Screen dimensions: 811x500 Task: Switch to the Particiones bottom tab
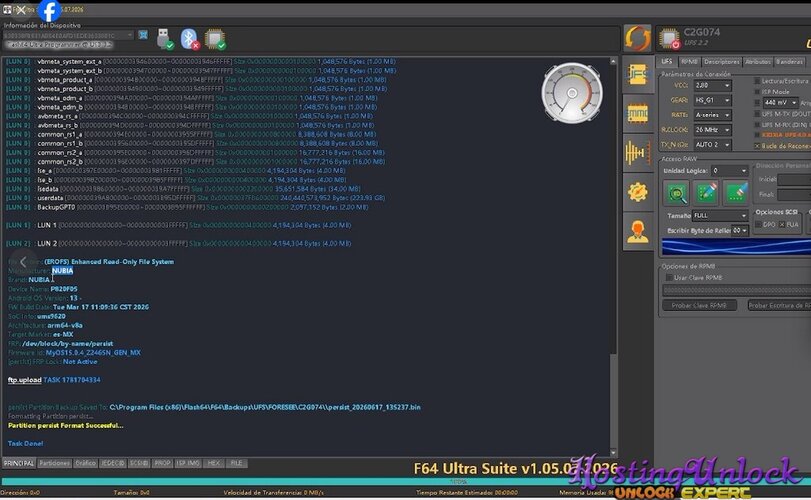54,463
